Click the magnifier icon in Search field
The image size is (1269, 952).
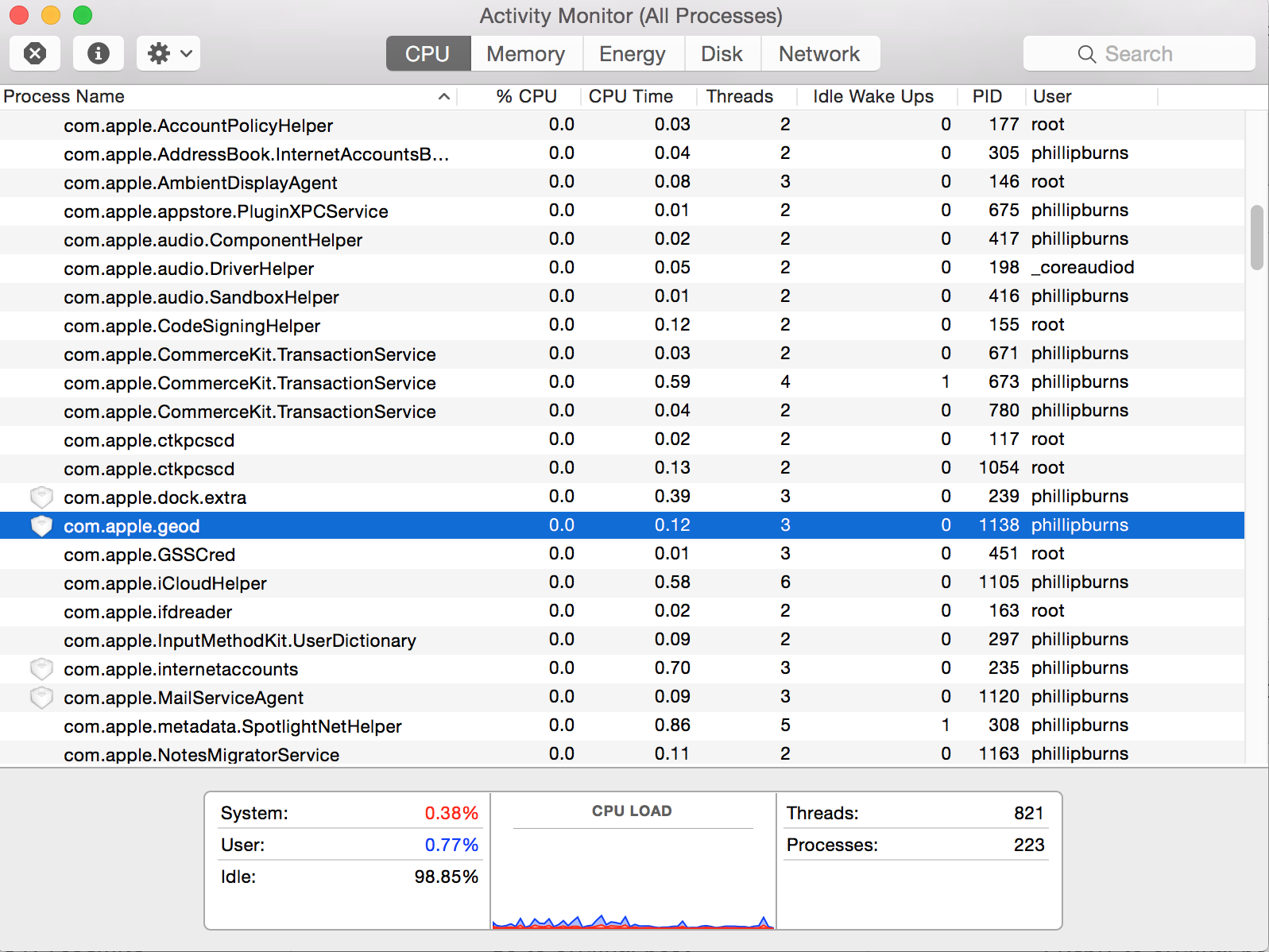click(1086, 54)
